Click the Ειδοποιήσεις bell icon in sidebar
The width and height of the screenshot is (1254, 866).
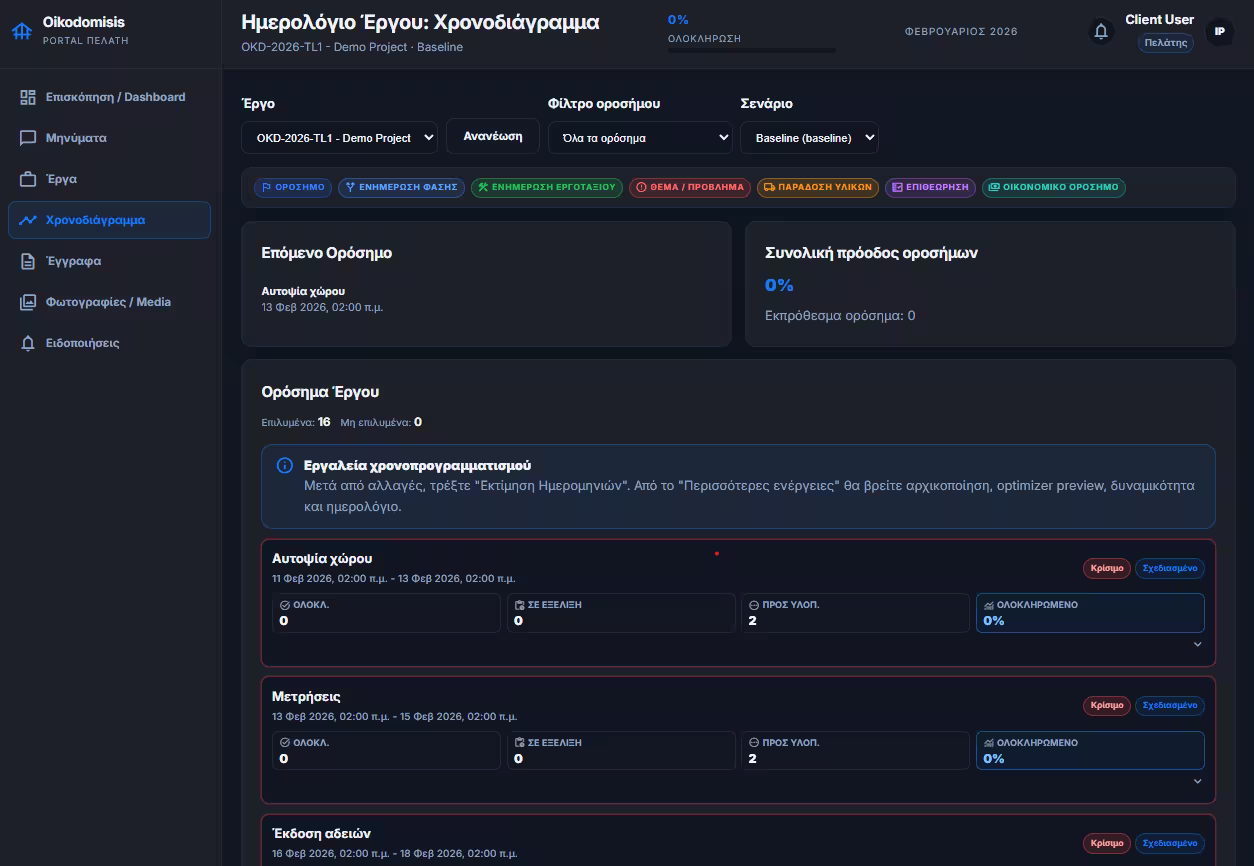28,343
